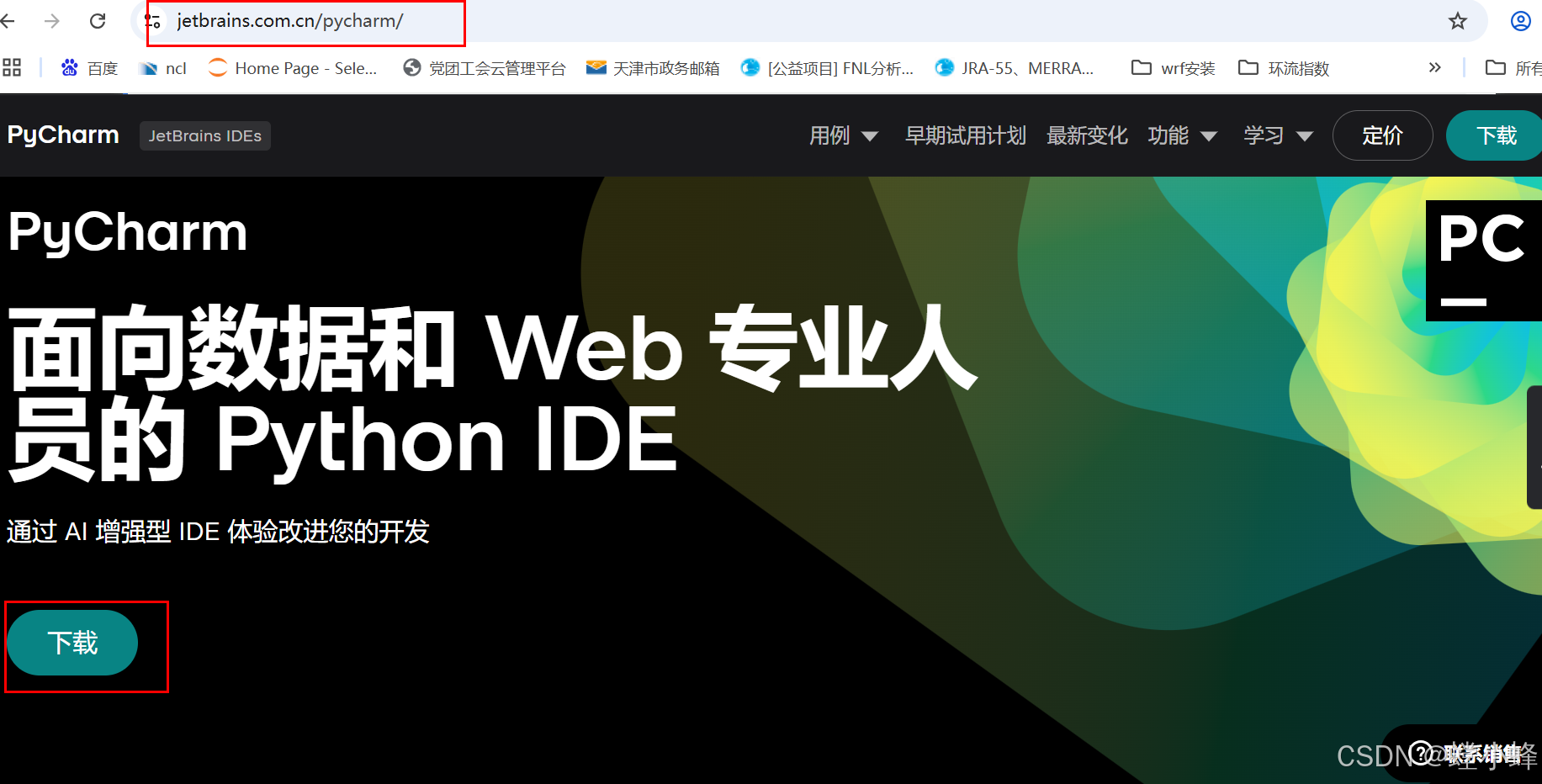This screenshot has height=784, width=1542.
Task: Open the 党团工会云管理平台 bookmark
Action: click(485, 68)
